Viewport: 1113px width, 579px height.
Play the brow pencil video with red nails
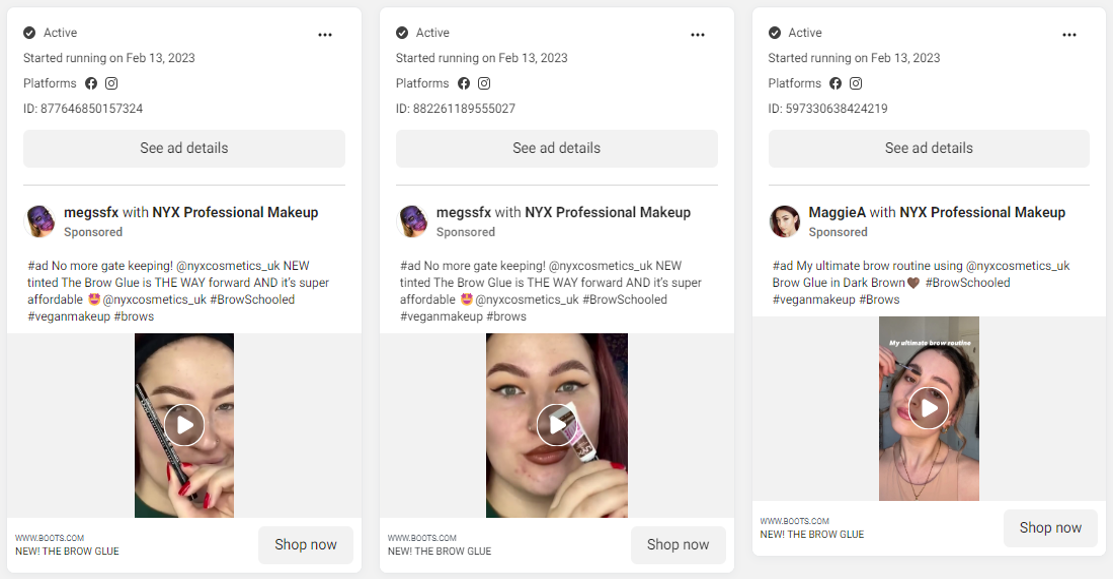[184, 425]
